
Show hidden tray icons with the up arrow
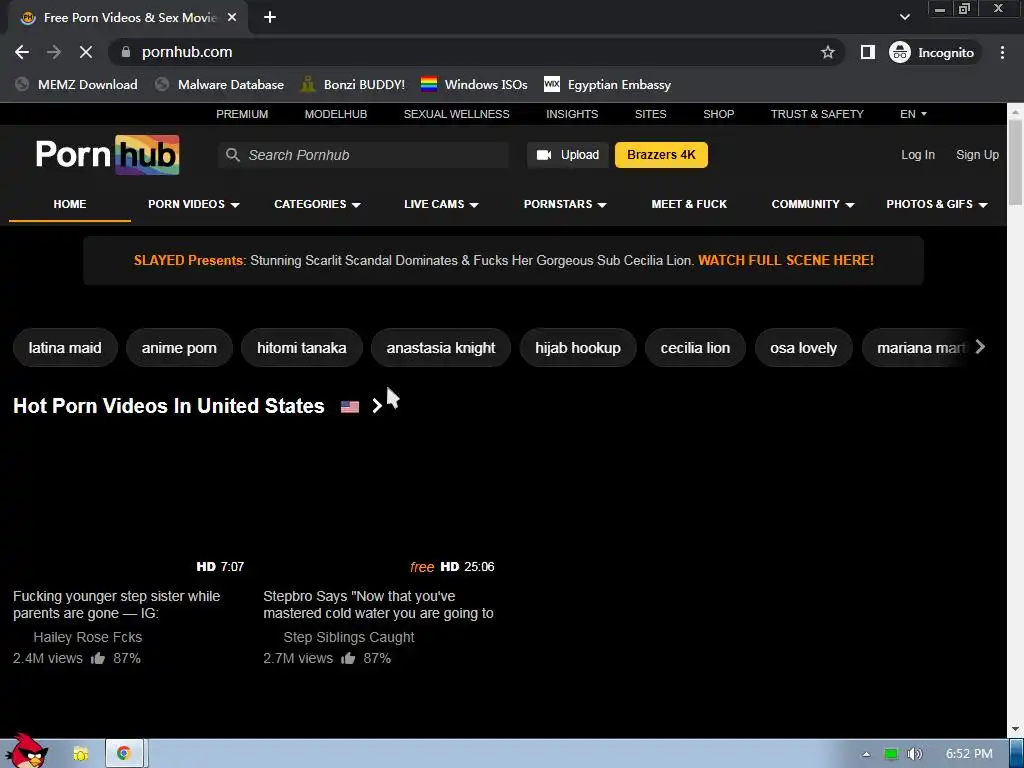coord(866,754)
